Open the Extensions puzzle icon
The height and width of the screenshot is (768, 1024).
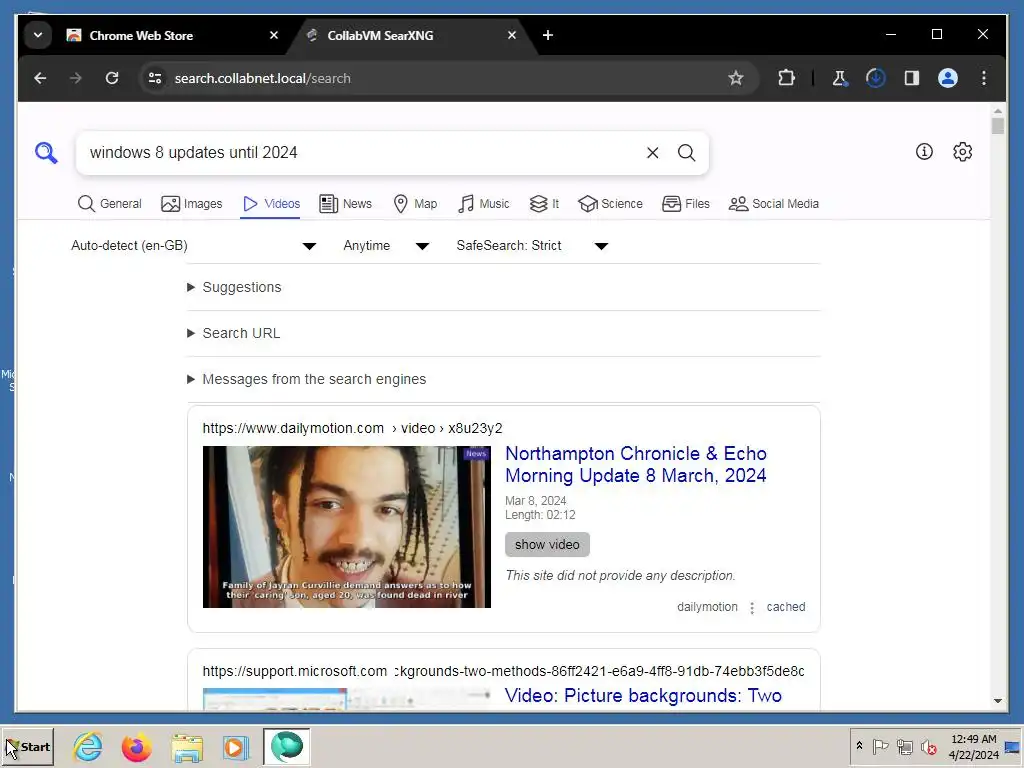(x=786, y=78)
